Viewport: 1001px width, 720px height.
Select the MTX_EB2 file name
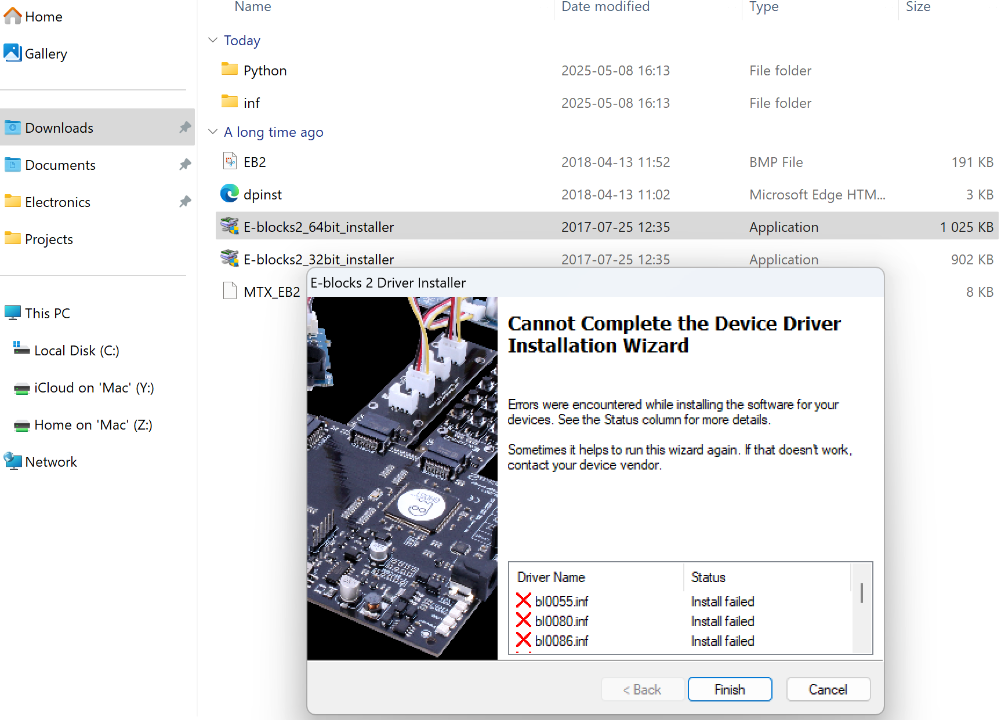click(x=272, y=292)
